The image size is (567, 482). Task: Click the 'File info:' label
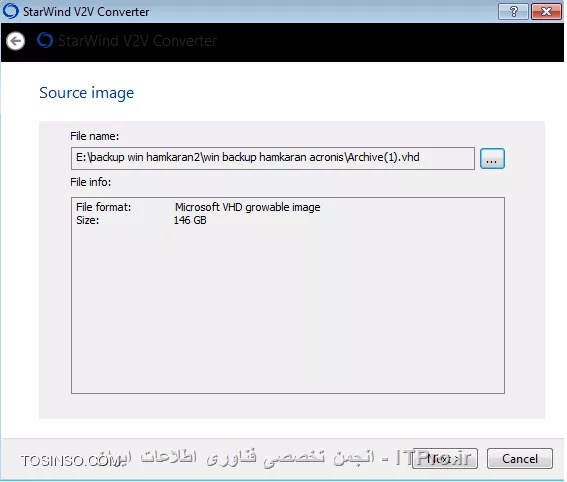pyautogui.click(x=90, y=182)
